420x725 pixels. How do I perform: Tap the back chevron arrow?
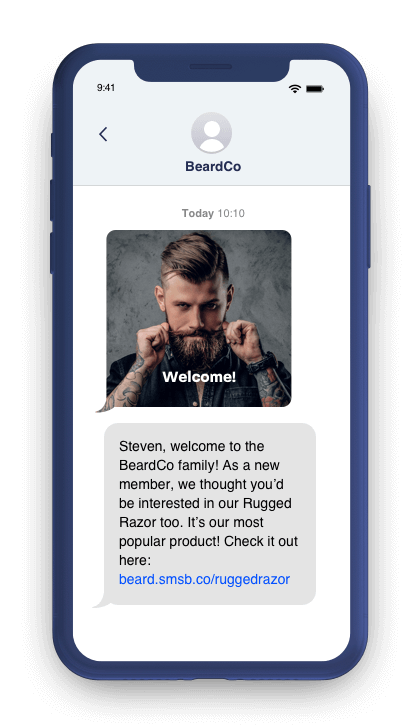pos(103,134)
